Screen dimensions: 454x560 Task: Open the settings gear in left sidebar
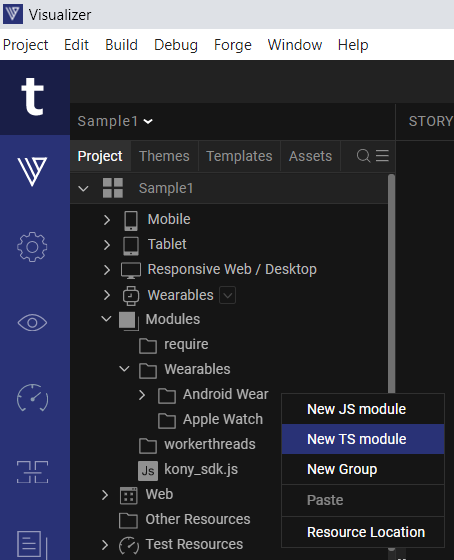32,247
